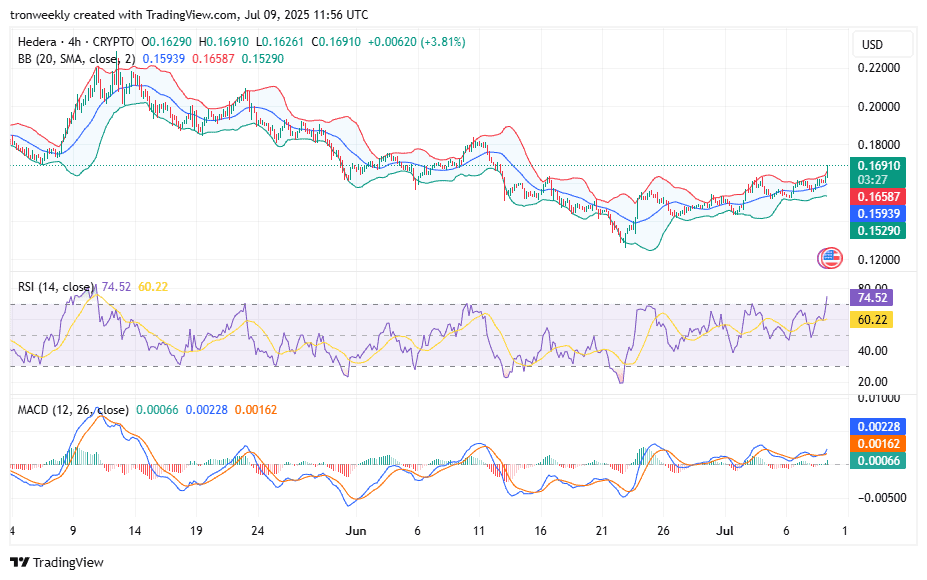The image size is (927, 580).
Task: Click the TradingView text at bottom left
Action: (68, 562)
